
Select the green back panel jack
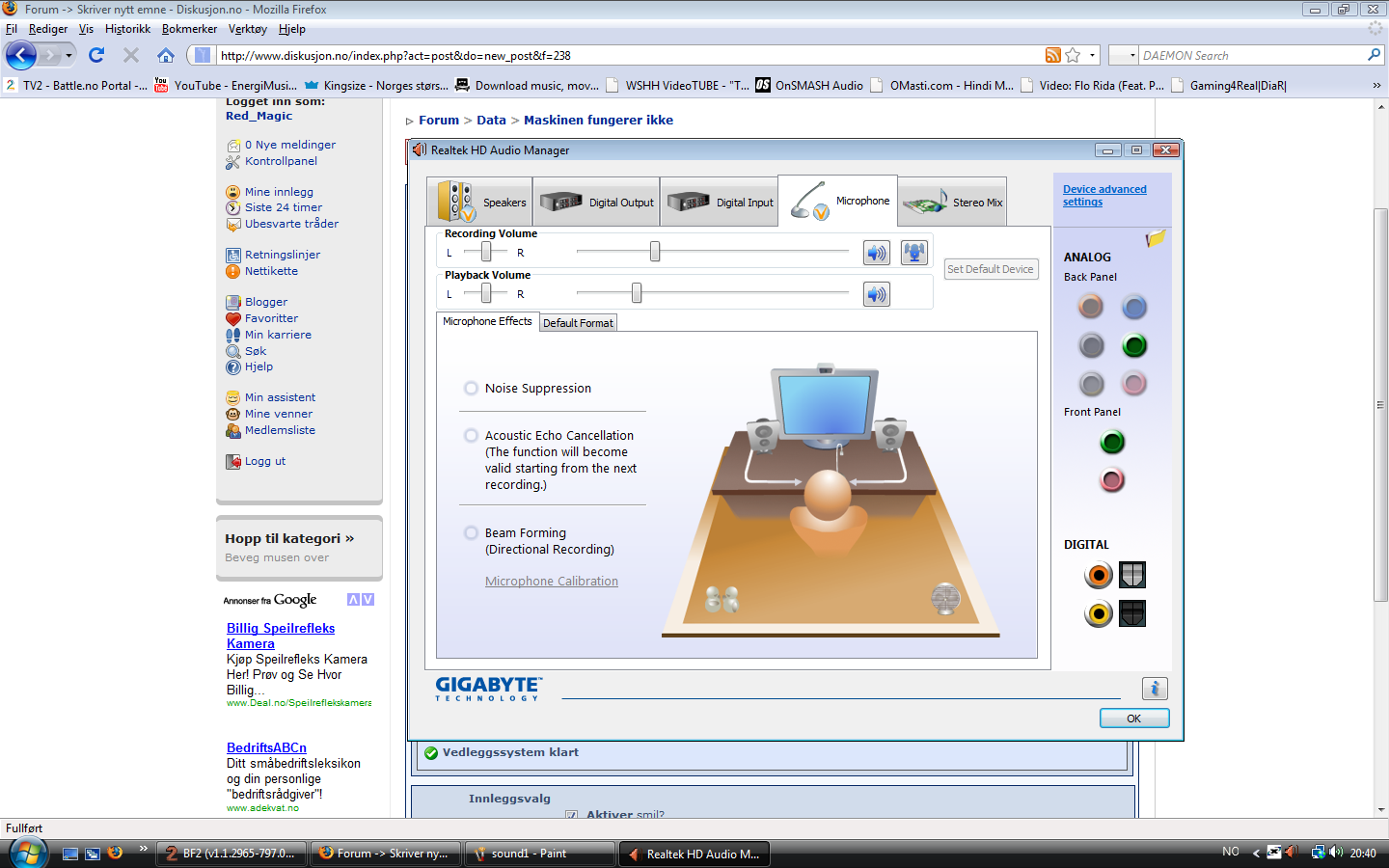click(1134, 345)
